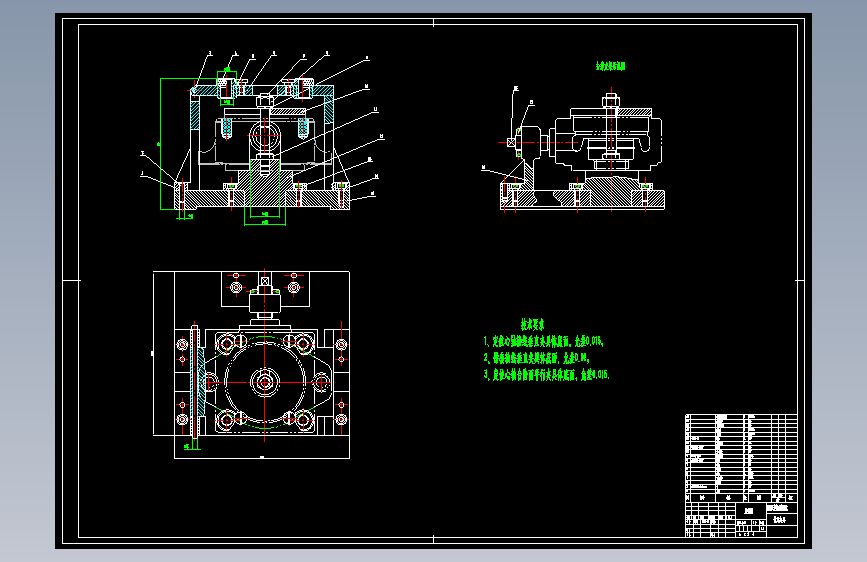
Task: Click the title block below parts list
Action: 741,520
